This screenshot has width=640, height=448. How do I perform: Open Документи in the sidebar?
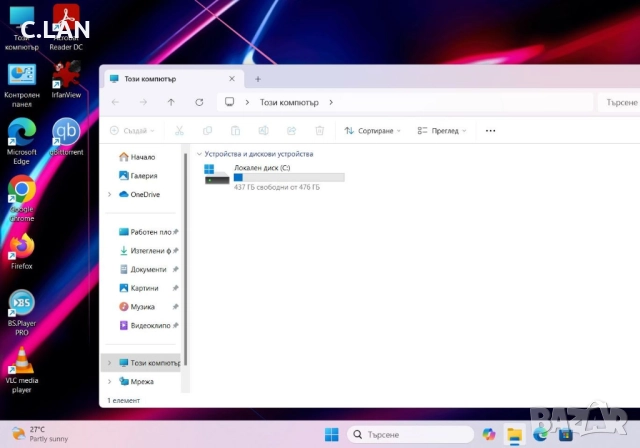148,269
